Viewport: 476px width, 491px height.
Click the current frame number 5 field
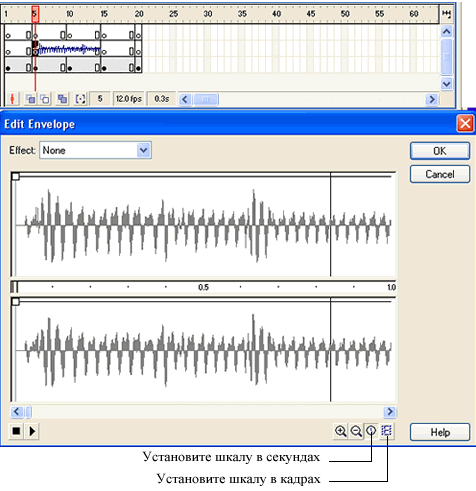(x=100, y=99)
